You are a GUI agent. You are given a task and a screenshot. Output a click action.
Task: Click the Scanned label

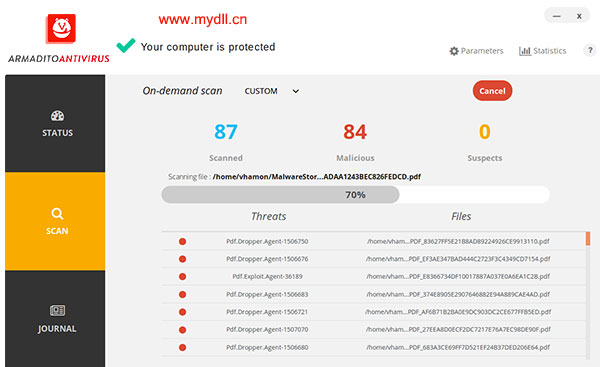(x=226, y=158)
